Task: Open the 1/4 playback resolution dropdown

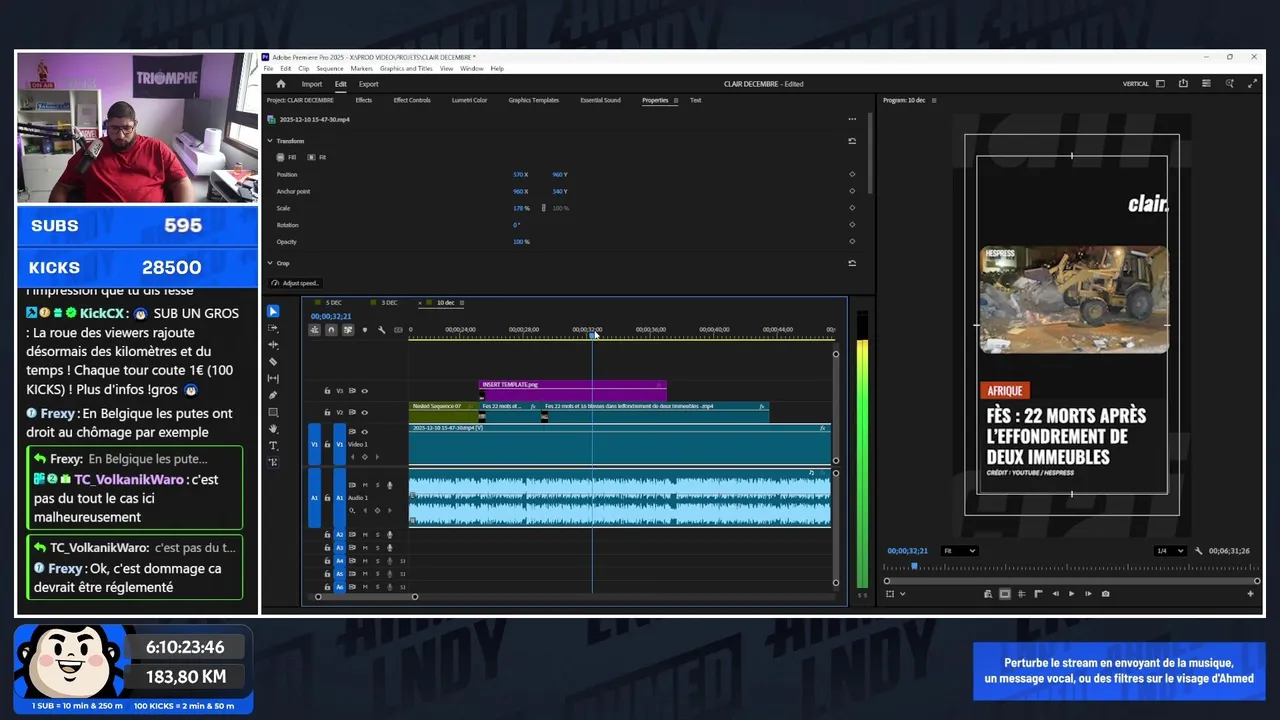Action: point(1169,551)
